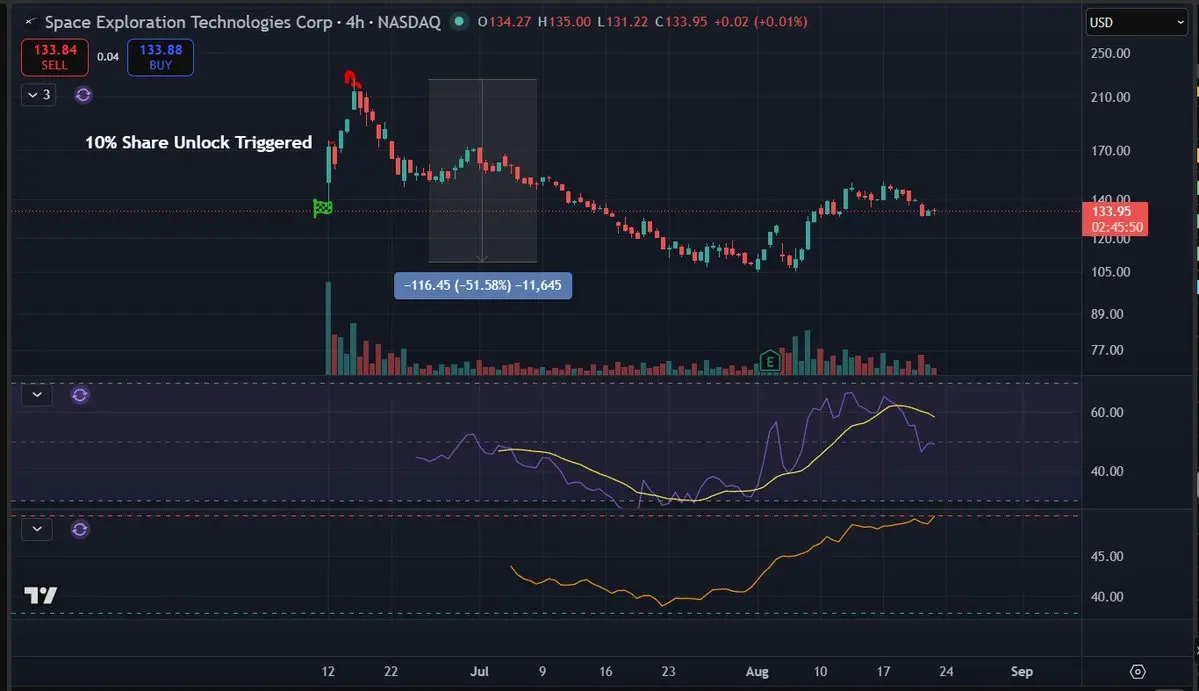Click the red marker at the price peak
Screen dimensions: 1199x691
(x=351, y=78)
